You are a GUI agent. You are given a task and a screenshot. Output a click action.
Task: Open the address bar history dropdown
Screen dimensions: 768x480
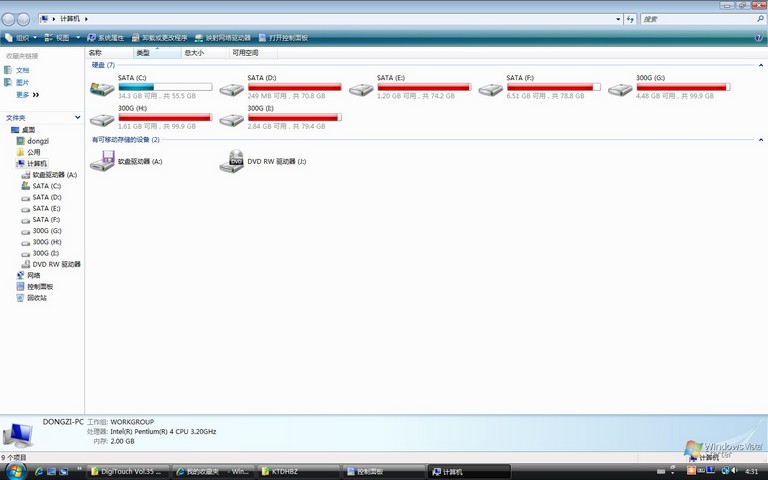[x=618, y=19]
